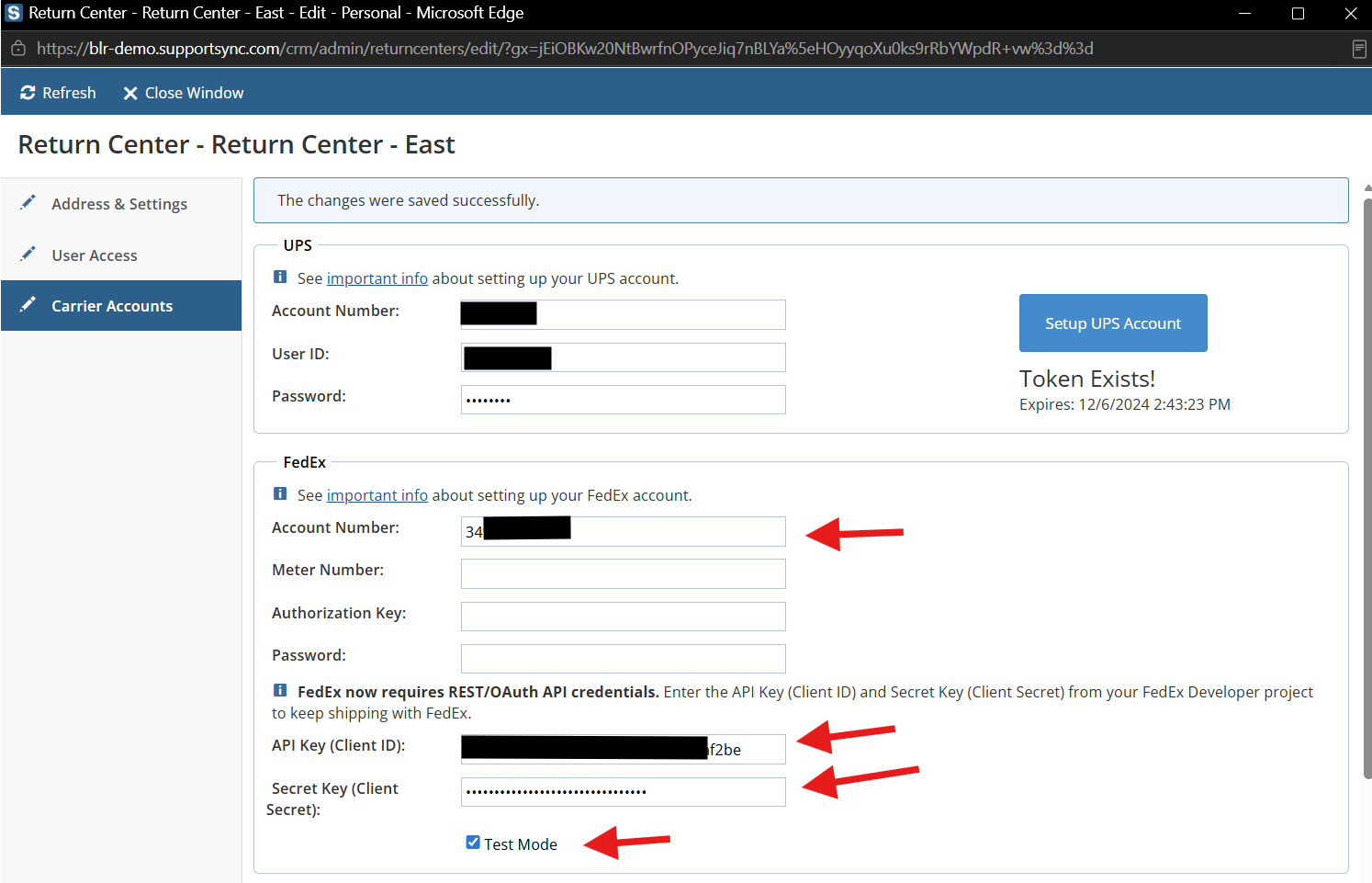The width and height of the screenshot is (1372, 883).
Task: Click the FedEx Authorization Key field
Action: (624, 617)
